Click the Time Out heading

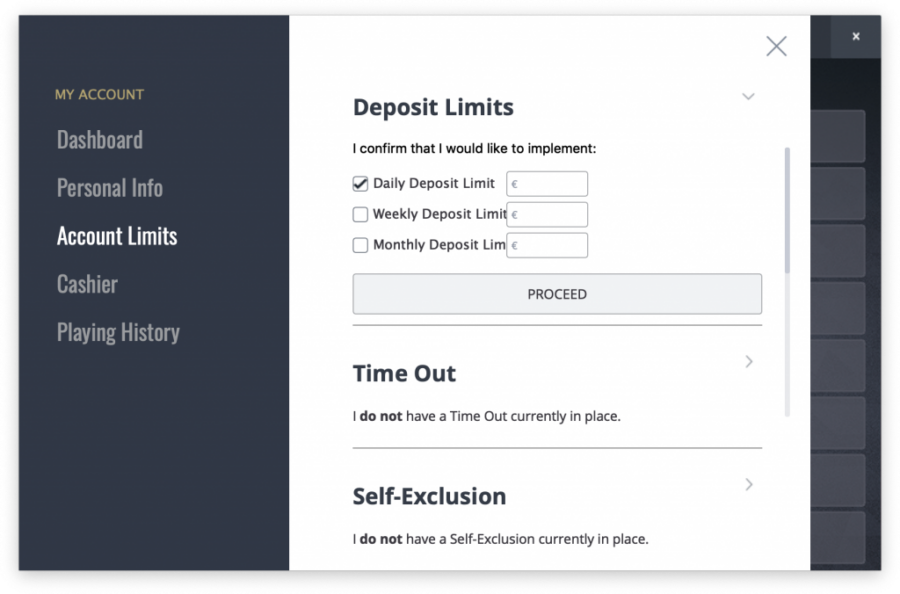click(x=404, y=374)
